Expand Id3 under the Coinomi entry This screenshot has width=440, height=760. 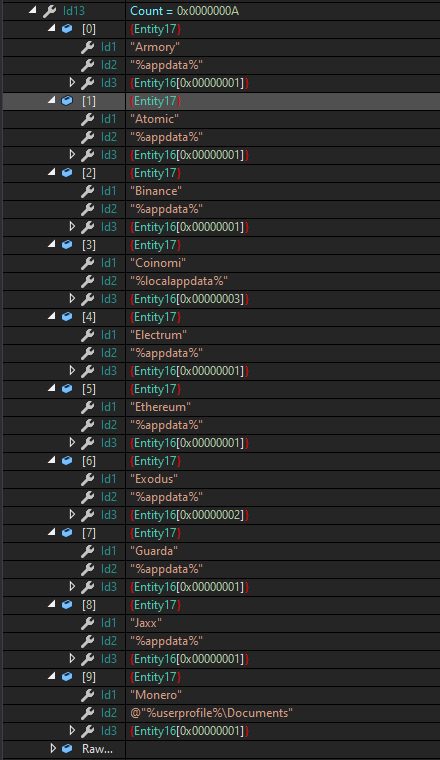click(x=72, y=299)
